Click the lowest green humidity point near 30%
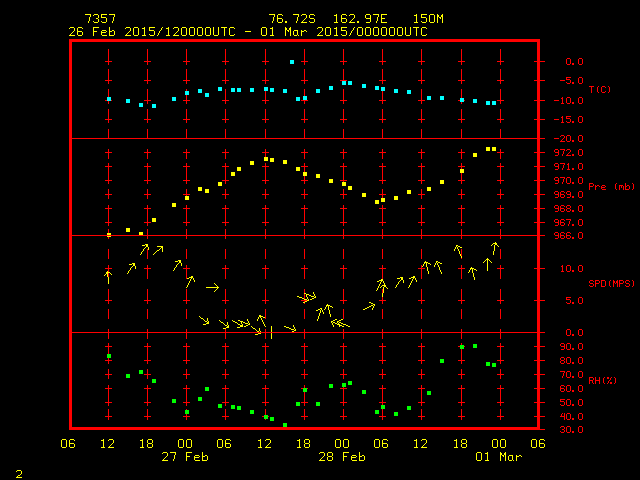Viewport: 640px width, 480px height. 285,425
